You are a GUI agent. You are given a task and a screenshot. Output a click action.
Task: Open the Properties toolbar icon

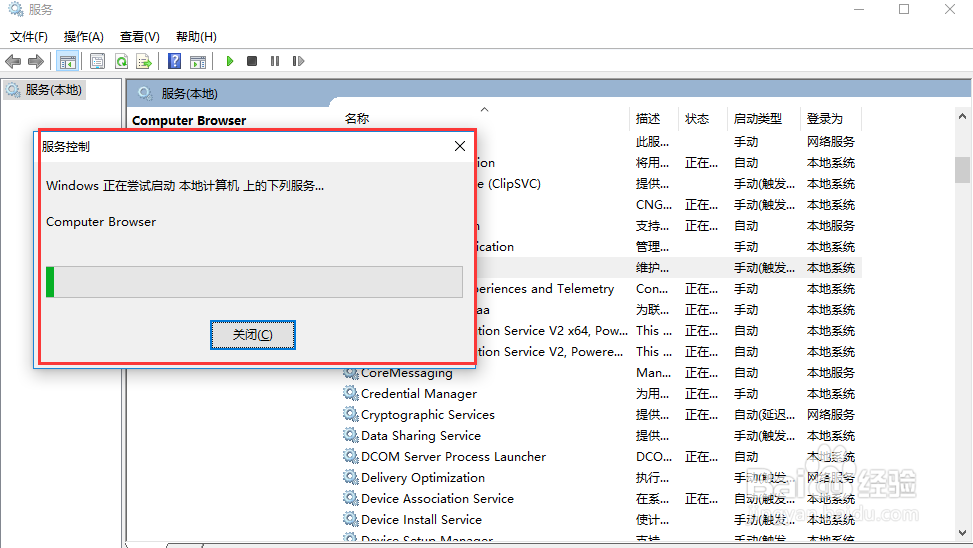(97, 61)
